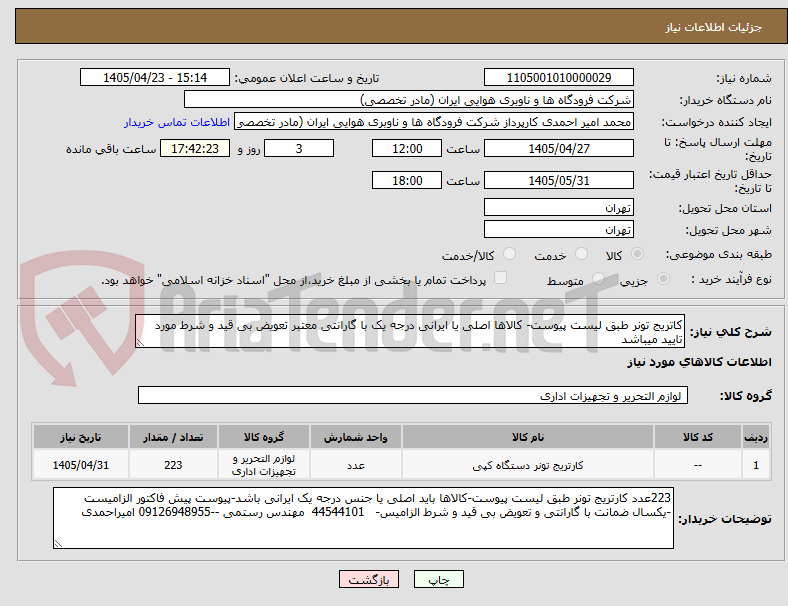Click the اطلاعات کالاهای مورد نیاز heading
The width and height of the screenshot is (788, 606).
[699, 362]
